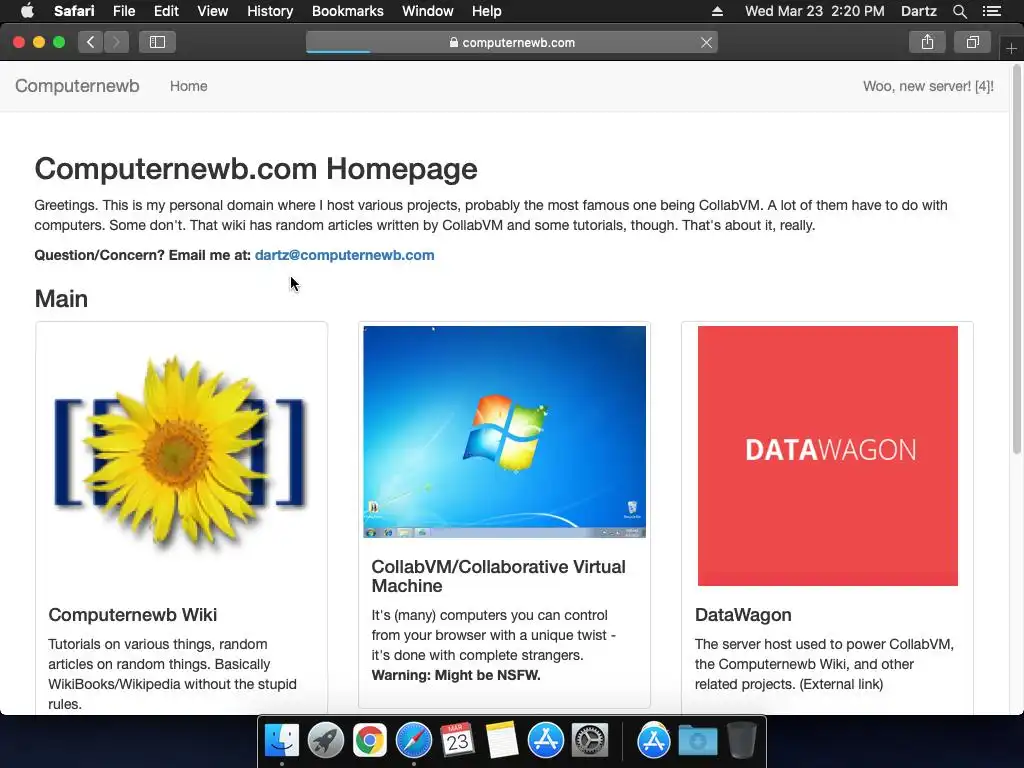Viewport: 1024px width, 768px height.
Task: Open Notes from the Dock
Action: 502,740
